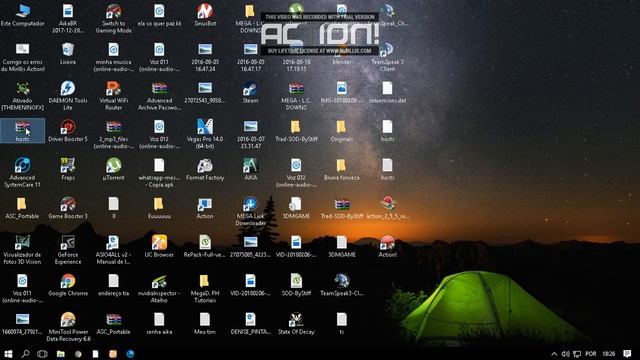
Task: Open Bruna fonseca folder
Action: click(342, 169)
